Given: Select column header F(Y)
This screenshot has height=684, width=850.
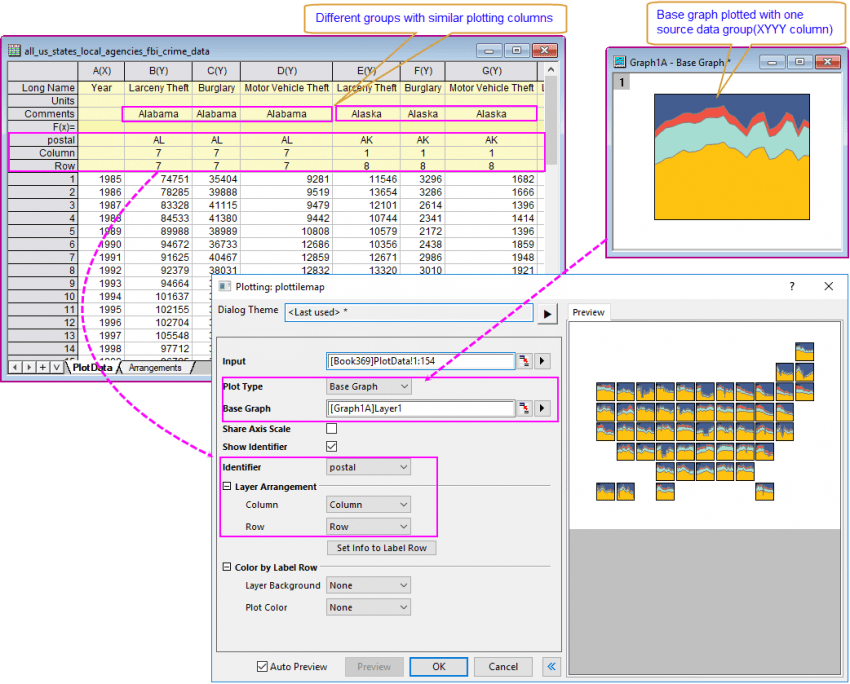Looking at the screenshot, I should (x=423, y=71).
